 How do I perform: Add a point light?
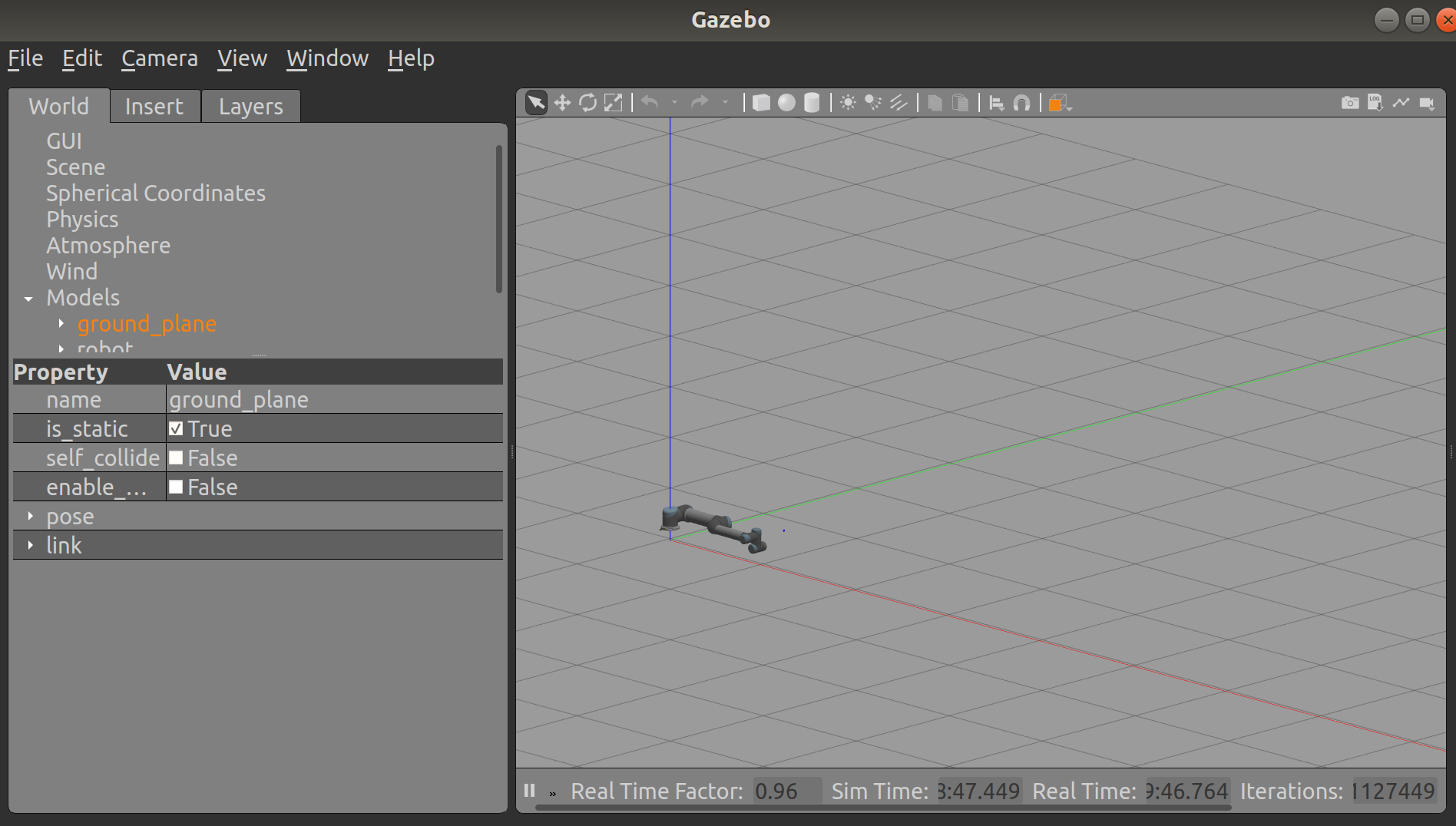pyautogui.click(x=848, y=102)
